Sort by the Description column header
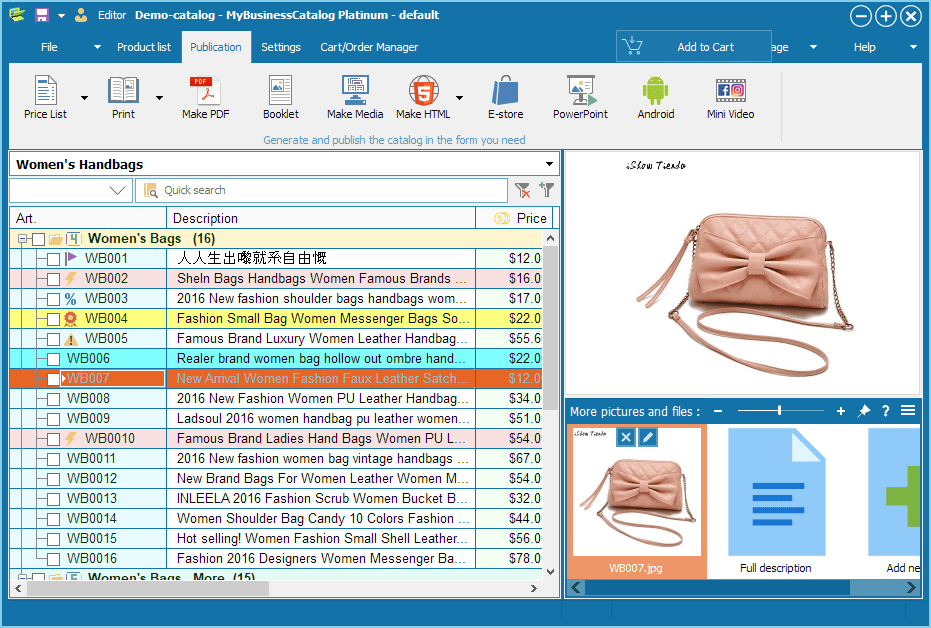931x628 pixels. point(321,218)
